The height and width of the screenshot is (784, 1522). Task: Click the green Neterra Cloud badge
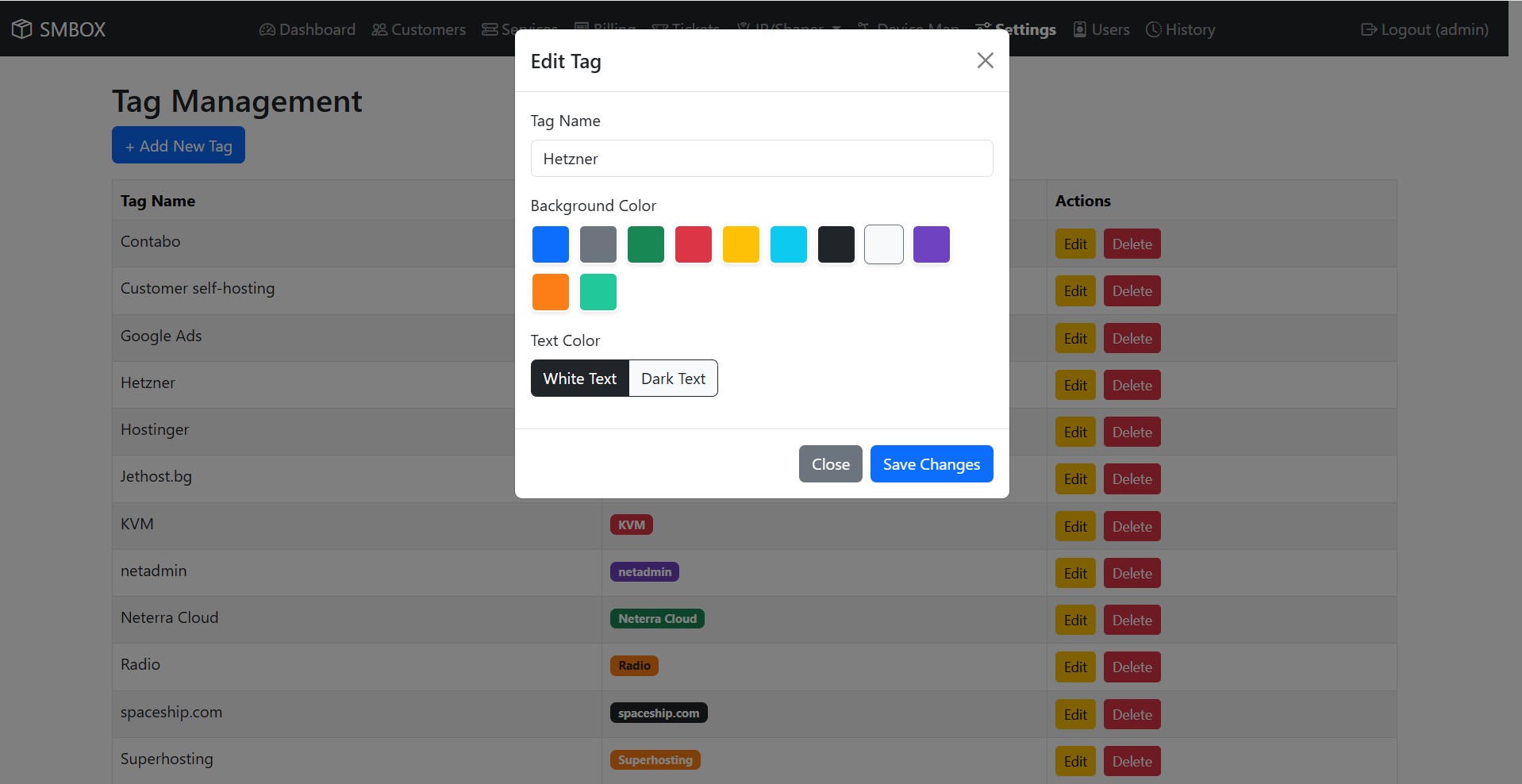[x=657, y=619]
